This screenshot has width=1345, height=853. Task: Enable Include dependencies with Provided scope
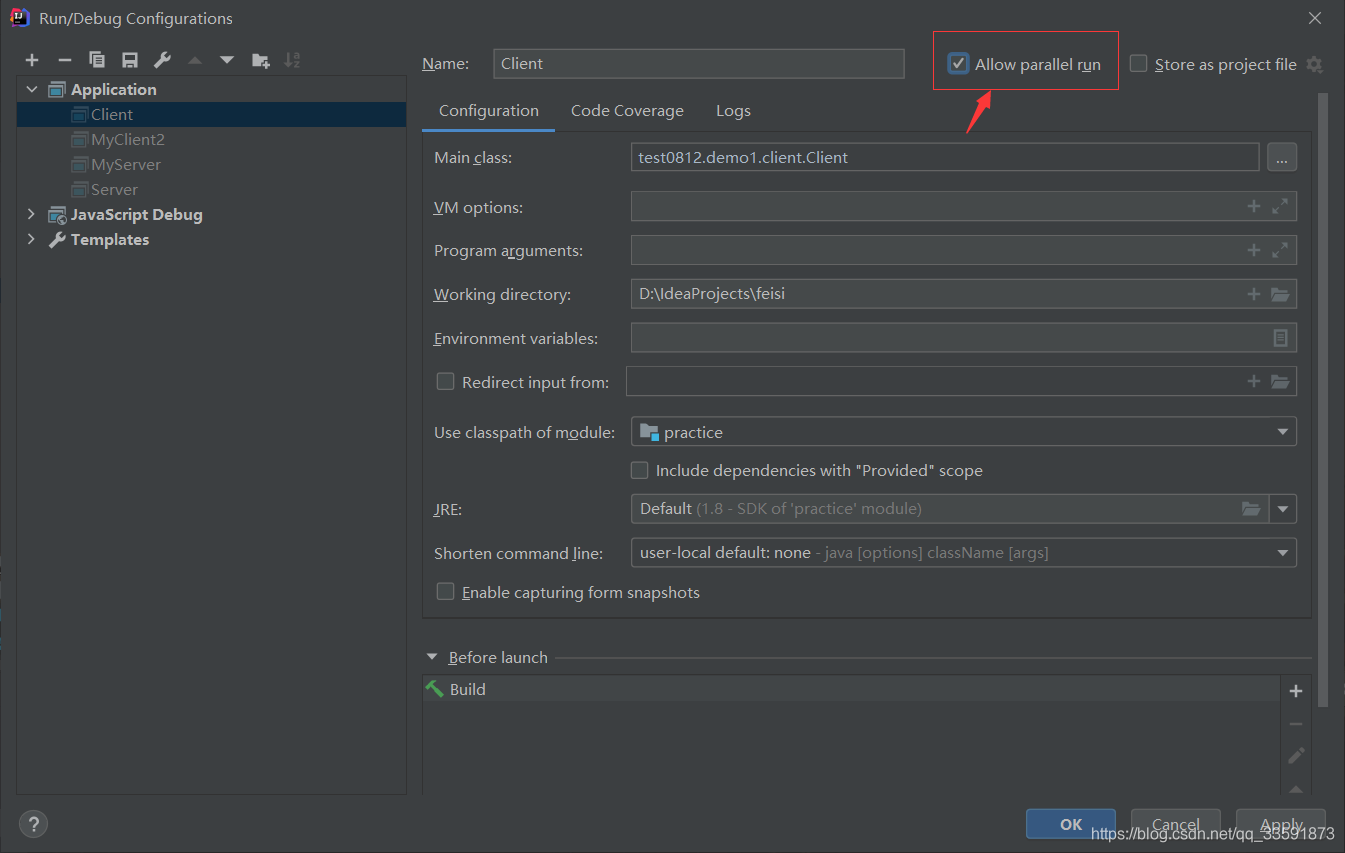[639, 470]
